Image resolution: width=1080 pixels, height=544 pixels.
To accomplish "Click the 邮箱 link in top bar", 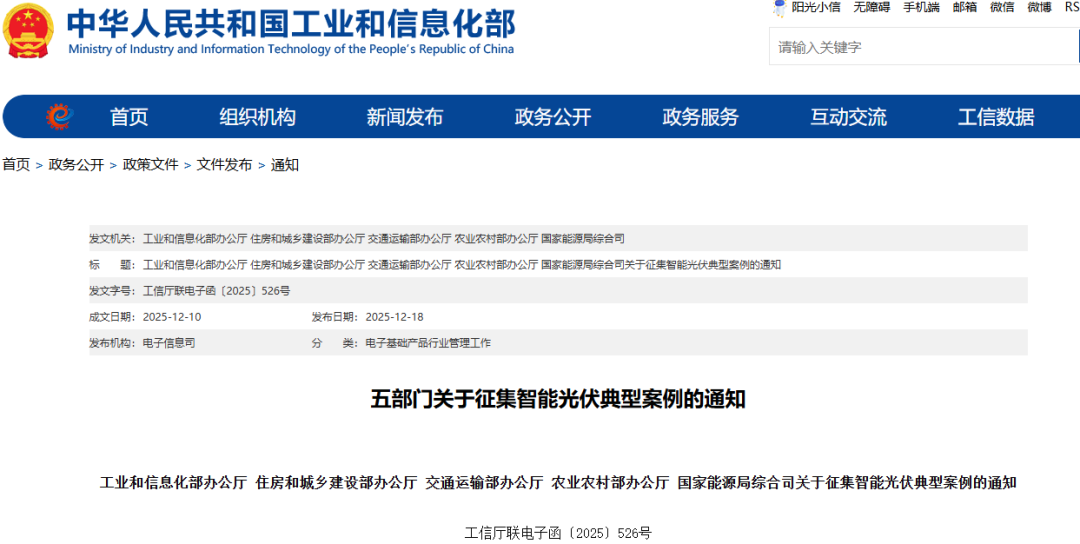I will (x=965, y=7).
